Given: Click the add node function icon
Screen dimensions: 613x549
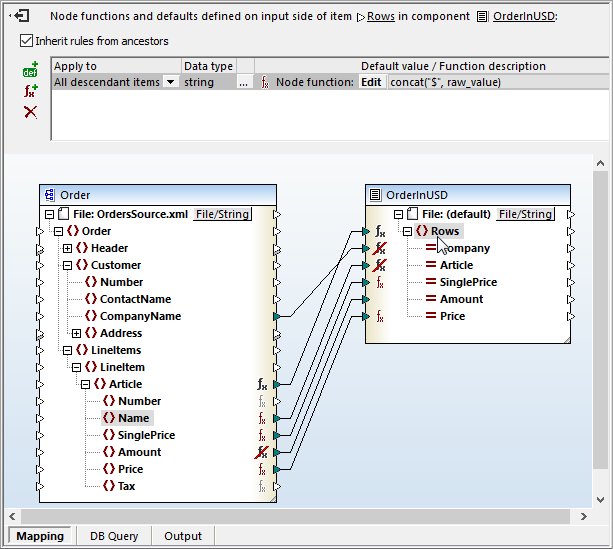Looking at the screenshot, I should coord(30,91).
